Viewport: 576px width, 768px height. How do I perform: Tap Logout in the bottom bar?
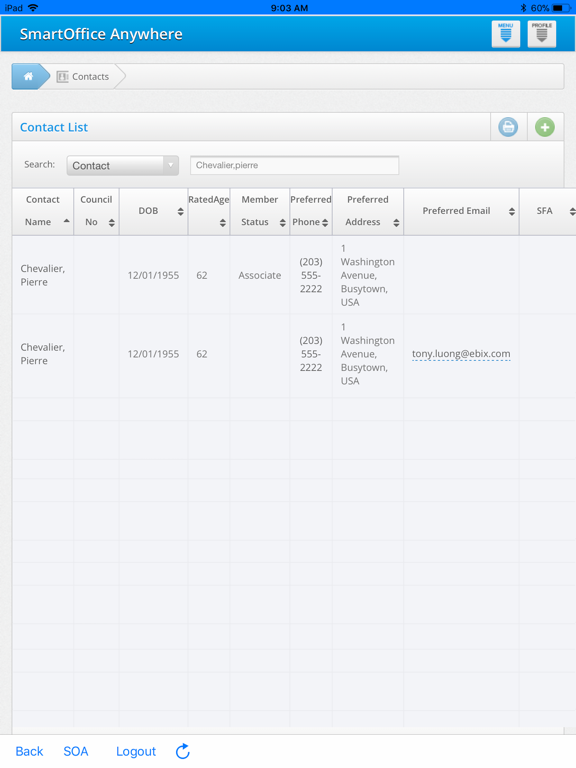(x=136, y=751)
